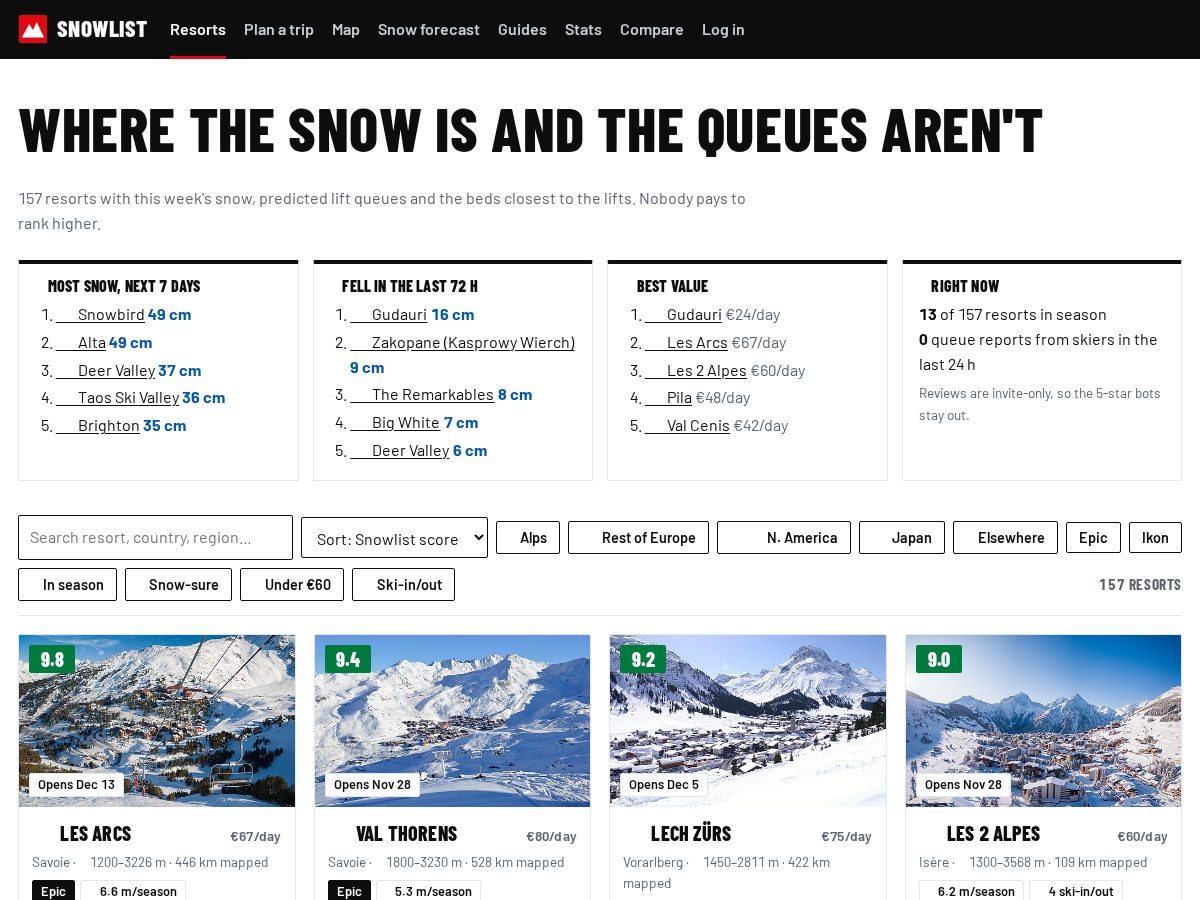
Task: Open Les Arcs in Best Value list
Action: pyautogui.click(x=686, y=342)
